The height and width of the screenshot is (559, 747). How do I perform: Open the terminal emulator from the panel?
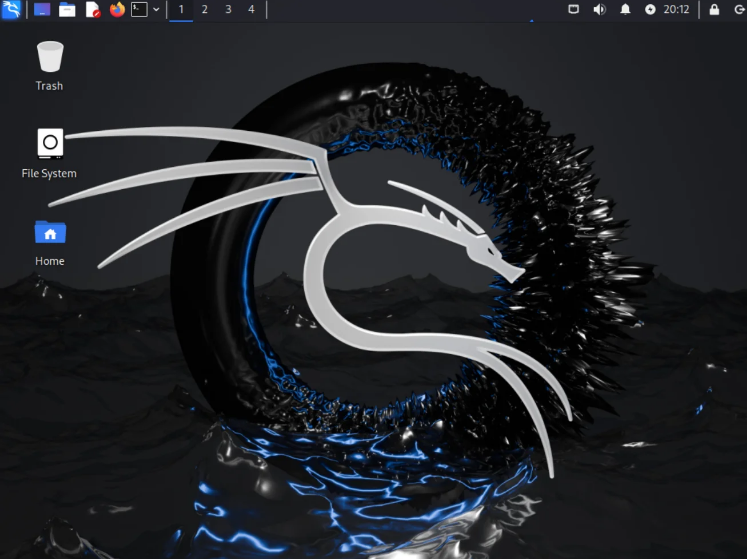(140, 10)
